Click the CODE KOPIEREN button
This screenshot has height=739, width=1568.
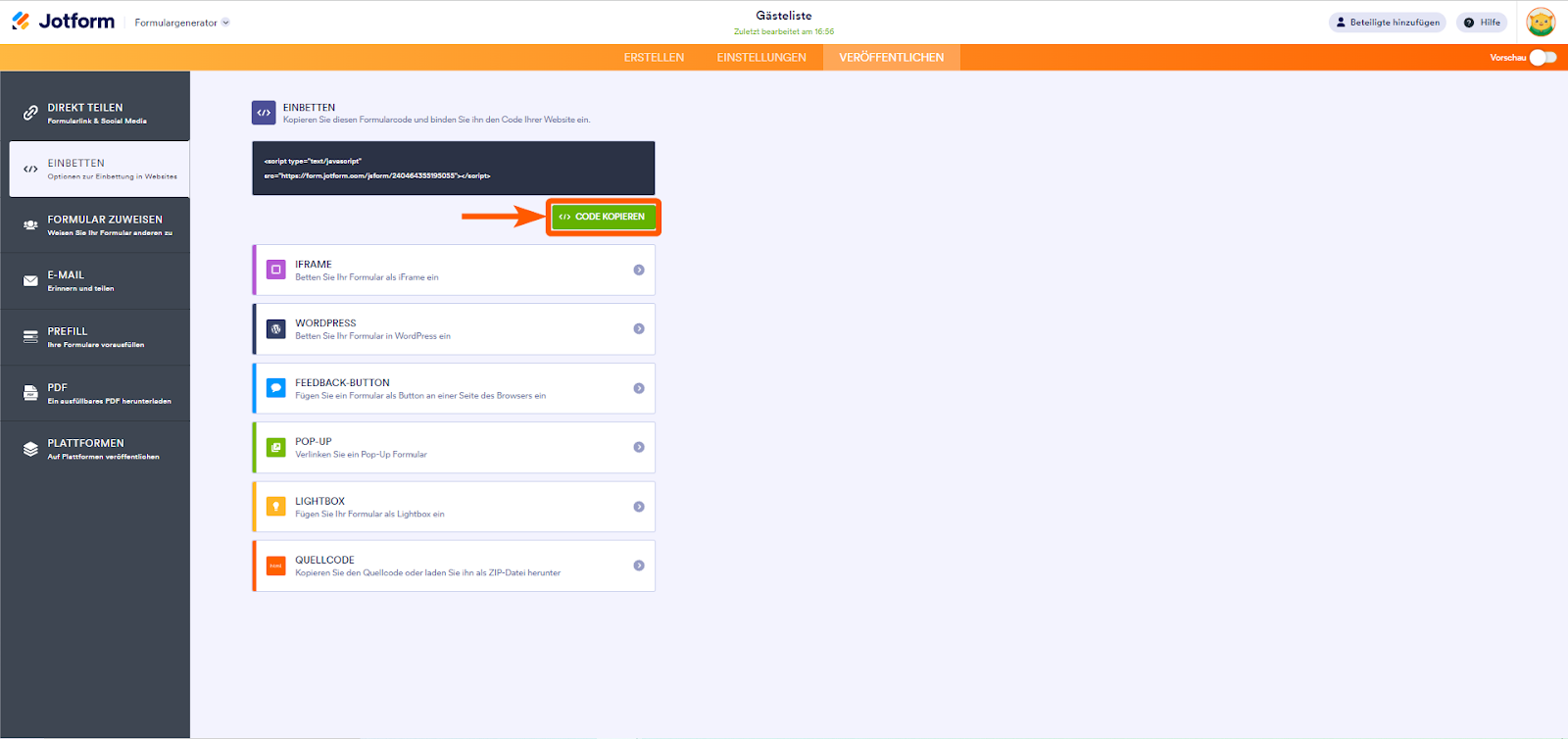pos(603,217)
